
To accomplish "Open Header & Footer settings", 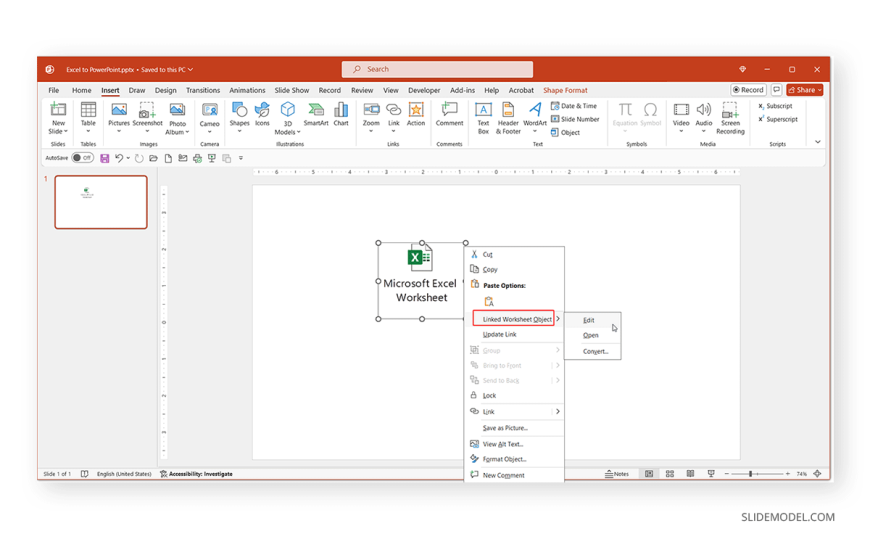I will click(508, 118).
